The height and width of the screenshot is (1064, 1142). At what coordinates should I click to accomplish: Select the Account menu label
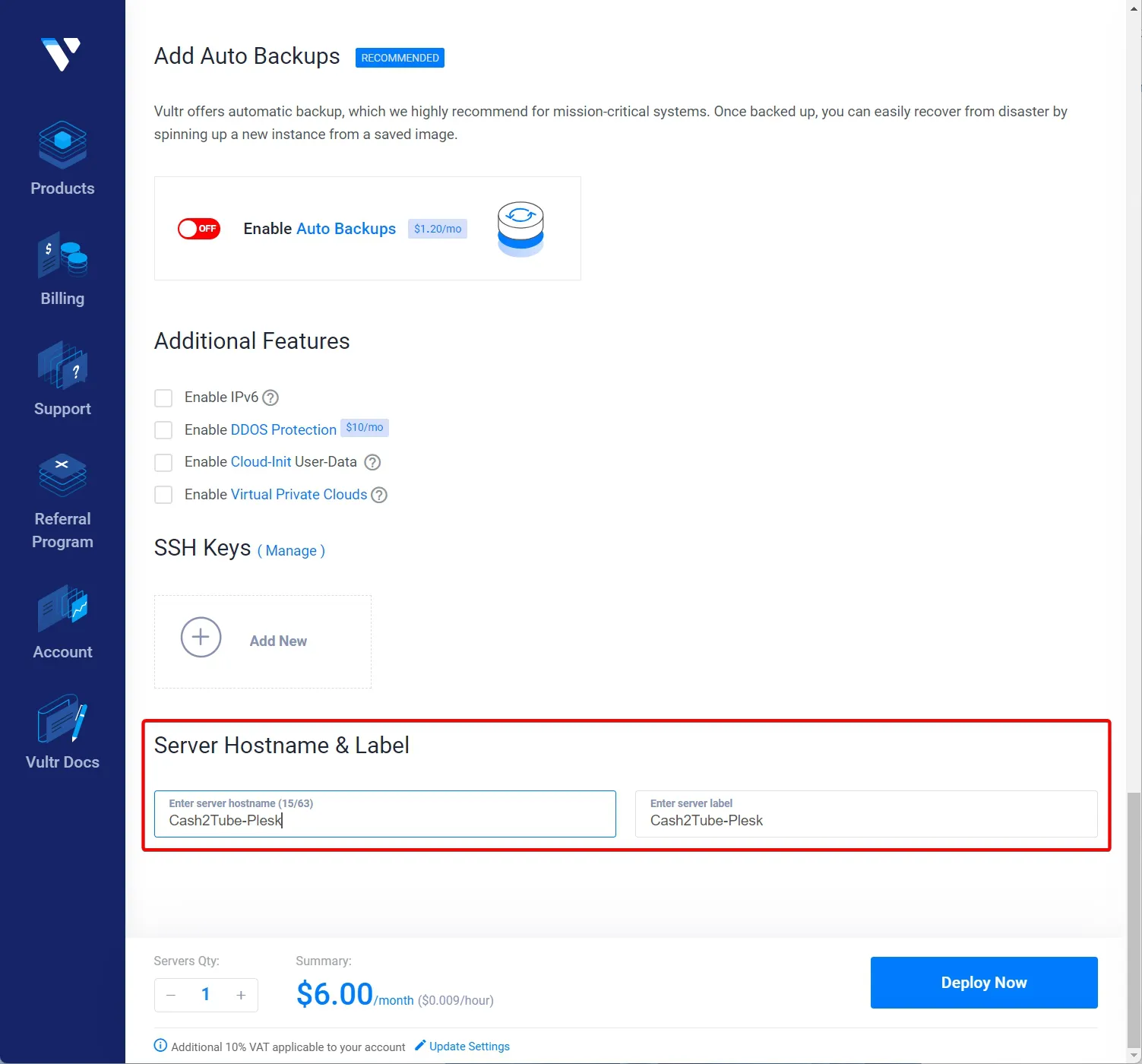62,652
